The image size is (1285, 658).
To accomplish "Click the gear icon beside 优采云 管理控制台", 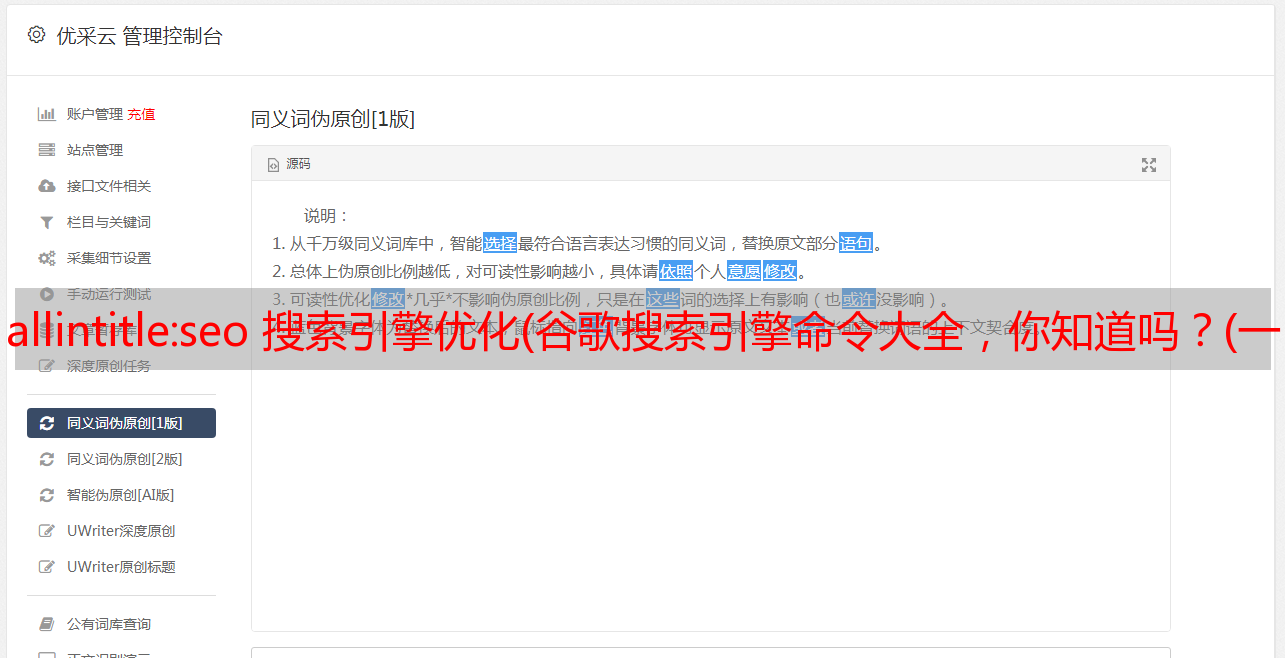I will click(37, 35).
